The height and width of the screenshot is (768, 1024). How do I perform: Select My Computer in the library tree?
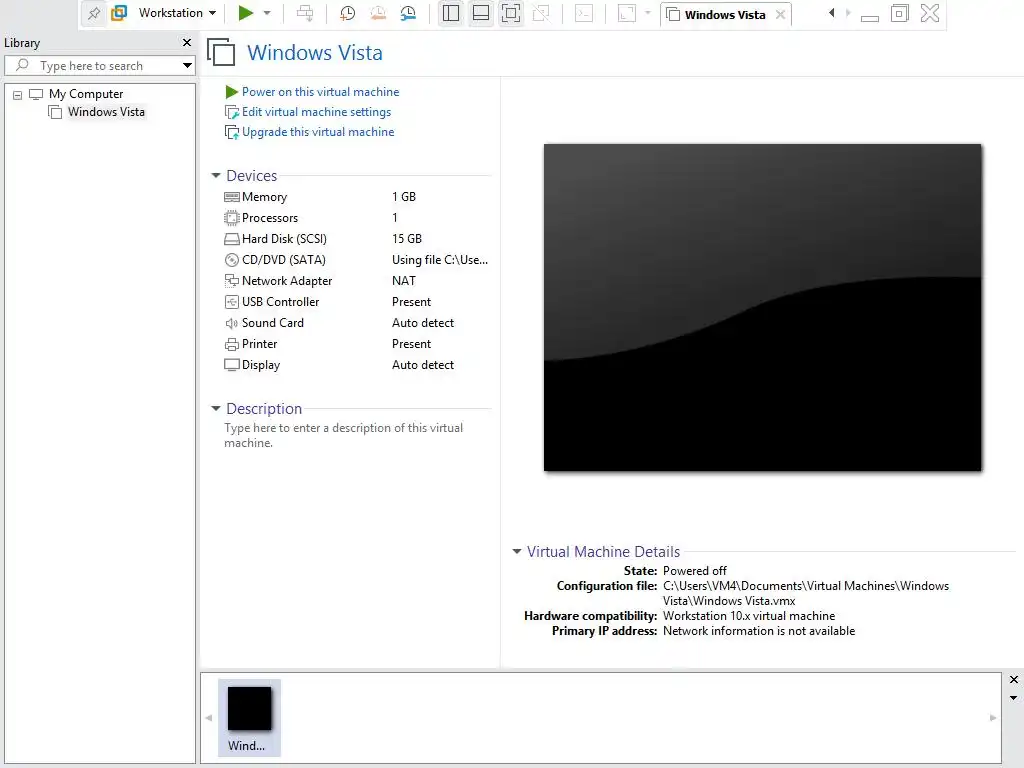coord(86,94)
